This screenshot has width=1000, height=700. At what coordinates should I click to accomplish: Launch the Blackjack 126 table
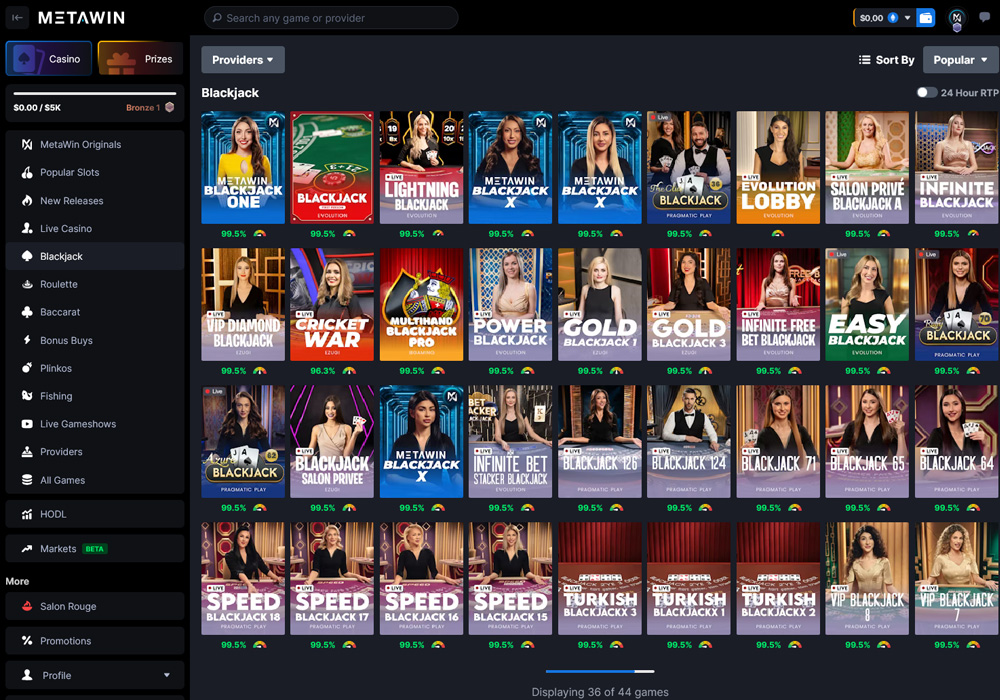tap(599, 442)
